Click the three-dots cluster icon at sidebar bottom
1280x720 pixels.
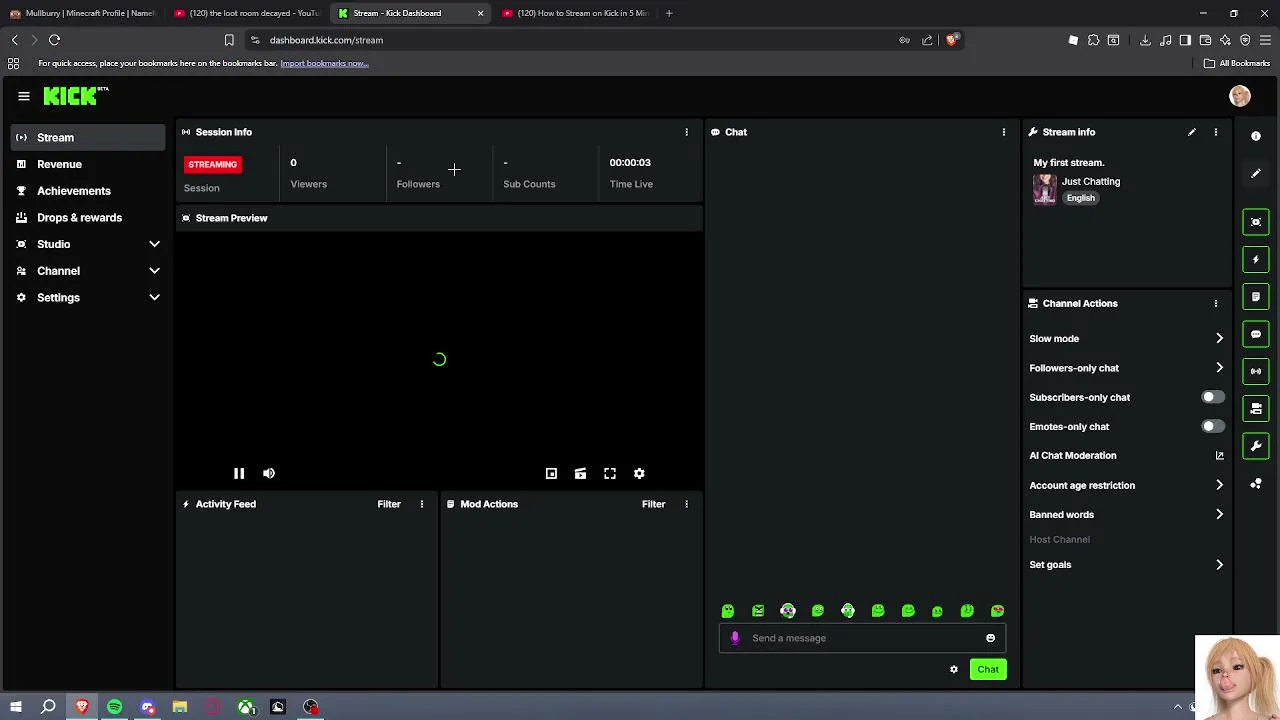[x=1256, y=484]
